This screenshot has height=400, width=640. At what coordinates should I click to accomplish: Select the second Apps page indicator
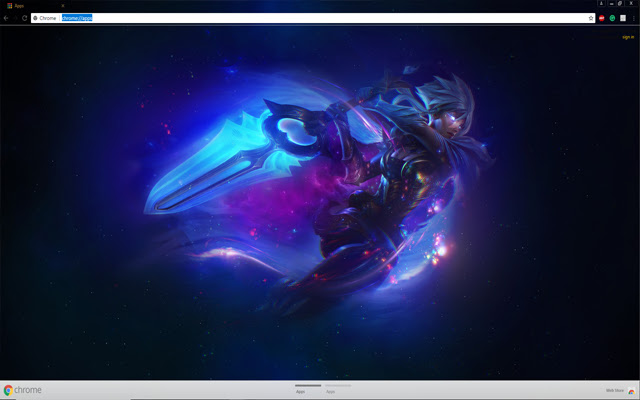(x=338, y=388)
